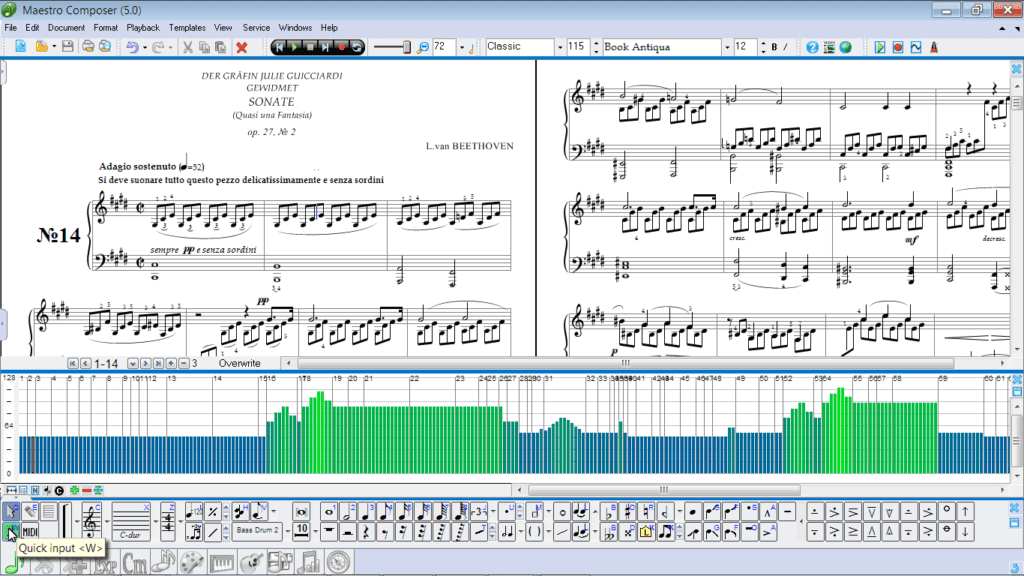Image resolution: width=1024 pixels, height=576 pixels.
Task: Open the Document menu
Action: coord(66,28)
